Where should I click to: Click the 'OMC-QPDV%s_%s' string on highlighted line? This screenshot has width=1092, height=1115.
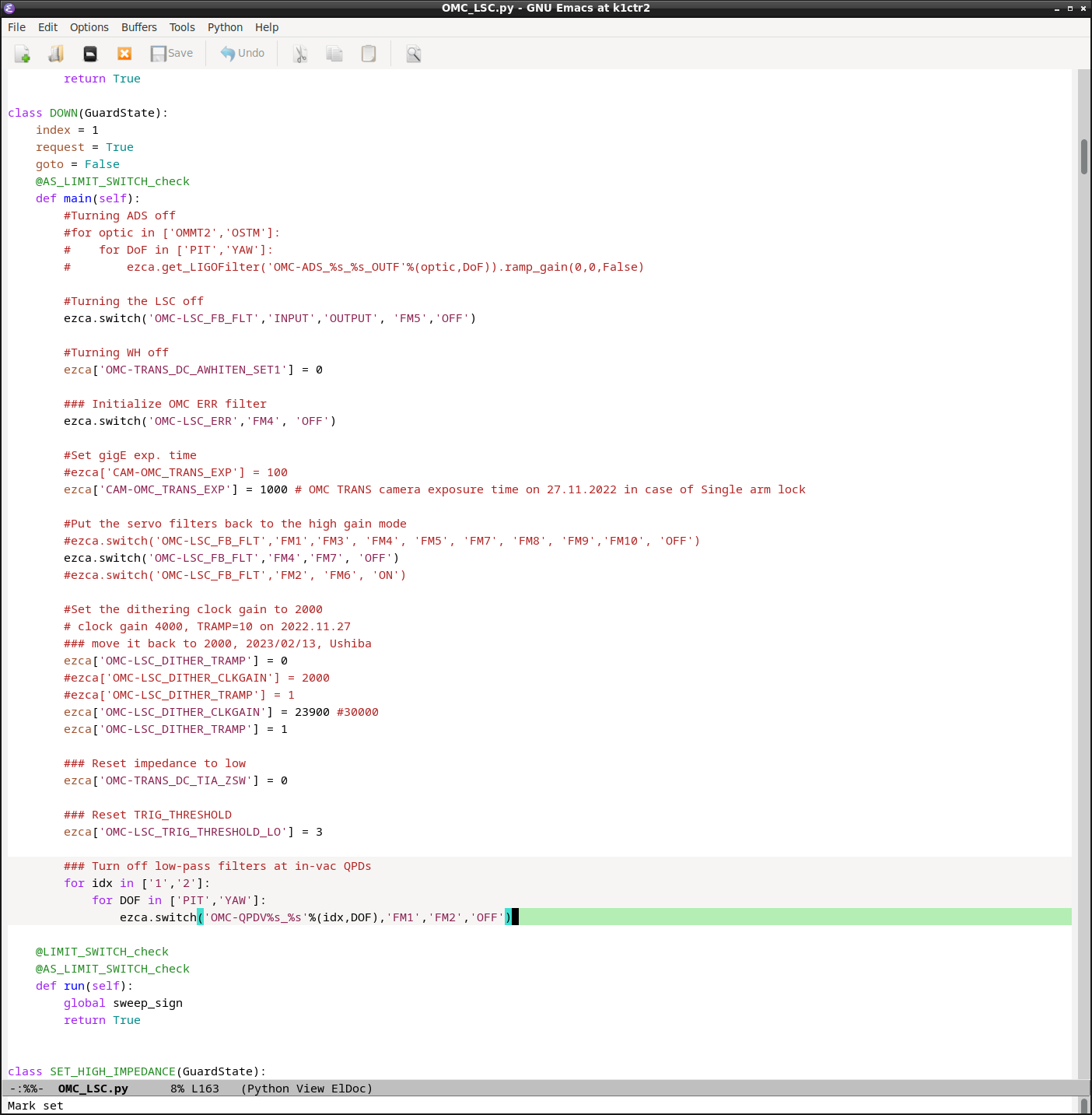pos(256,917)
